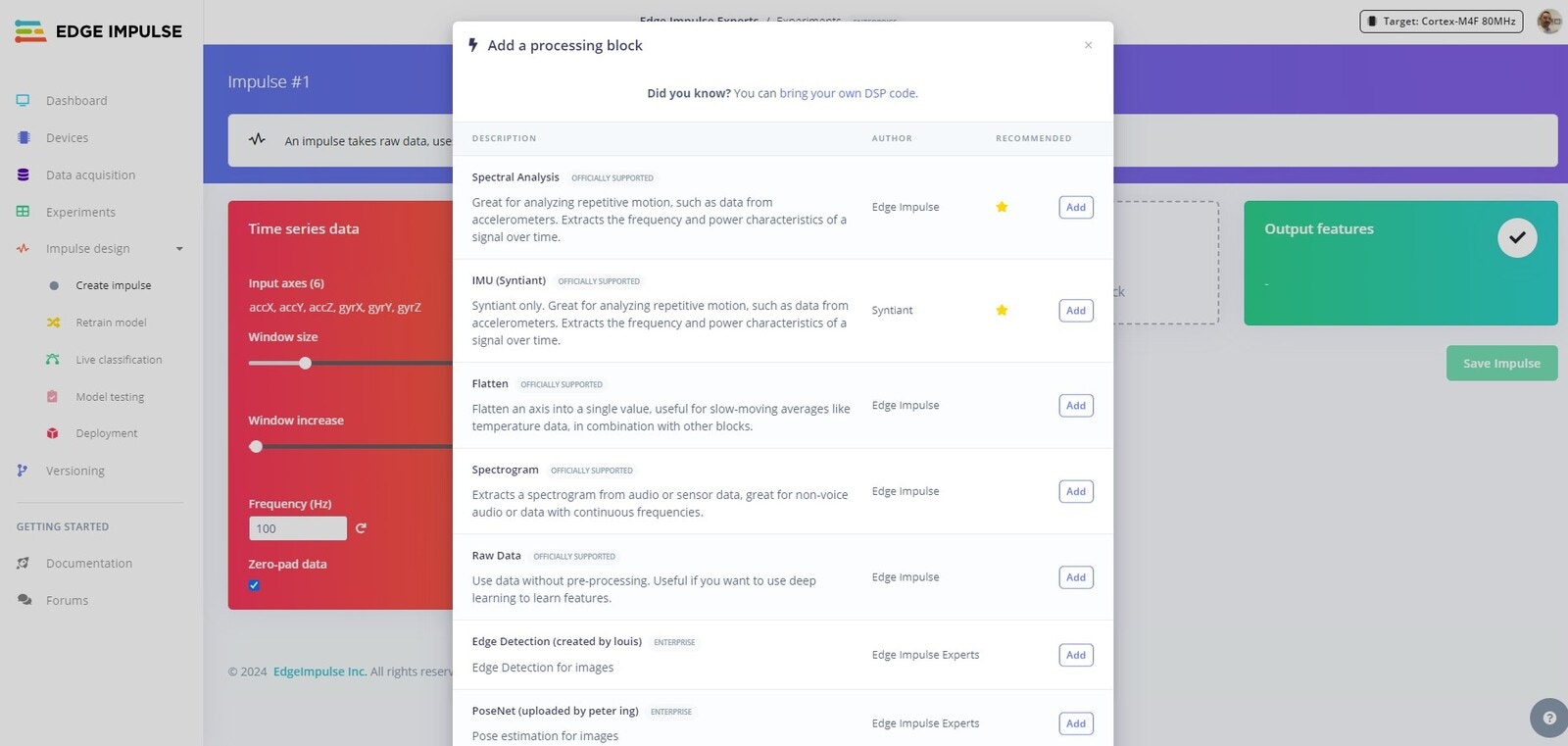
Task: Click the Documentation rocket icon
Action: [23, 564]
